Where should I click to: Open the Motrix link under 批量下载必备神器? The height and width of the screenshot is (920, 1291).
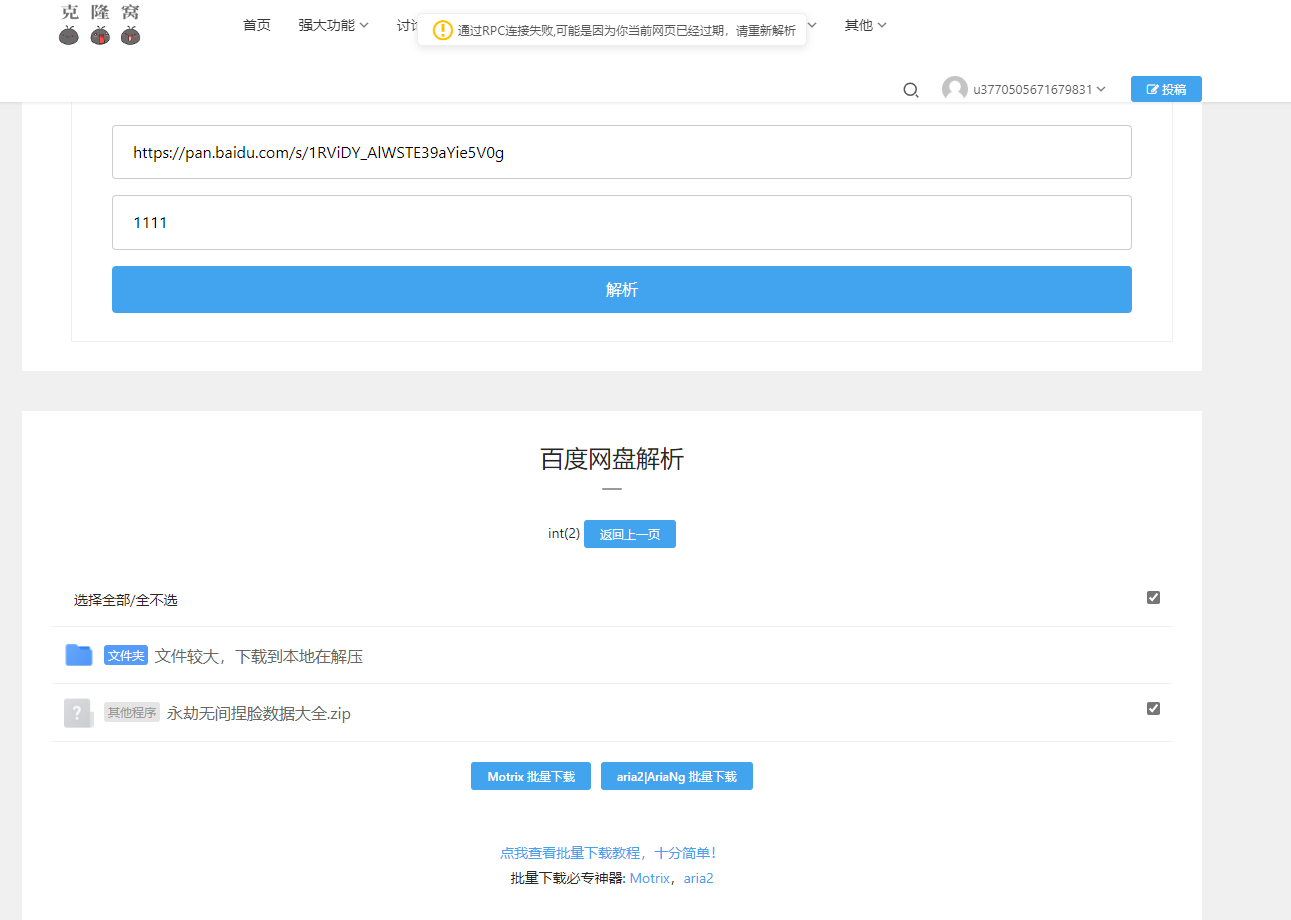pyautogui.click(x=650, y=878)
